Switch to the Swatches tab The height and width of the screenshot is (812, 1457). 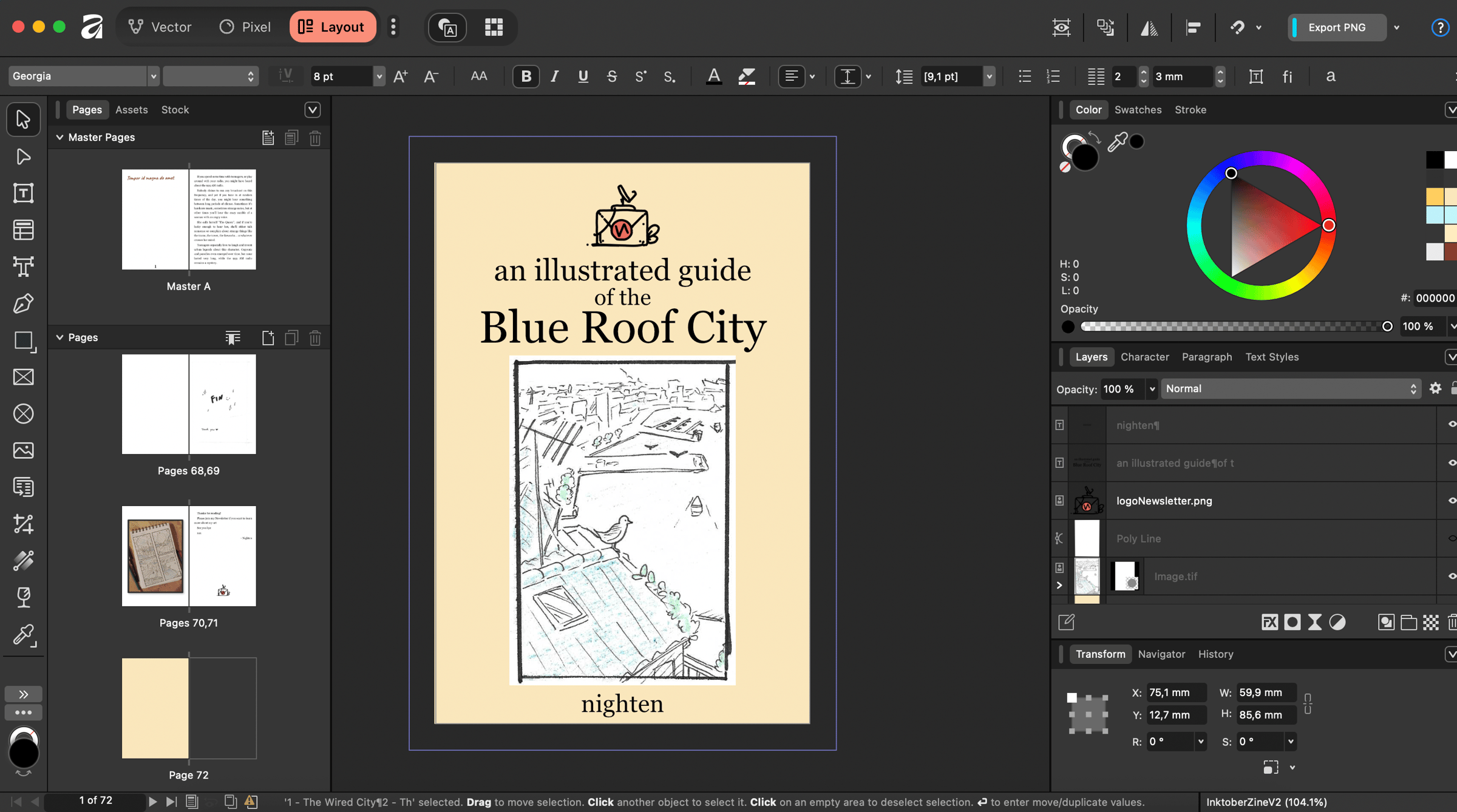click(x=1138, y=110)
